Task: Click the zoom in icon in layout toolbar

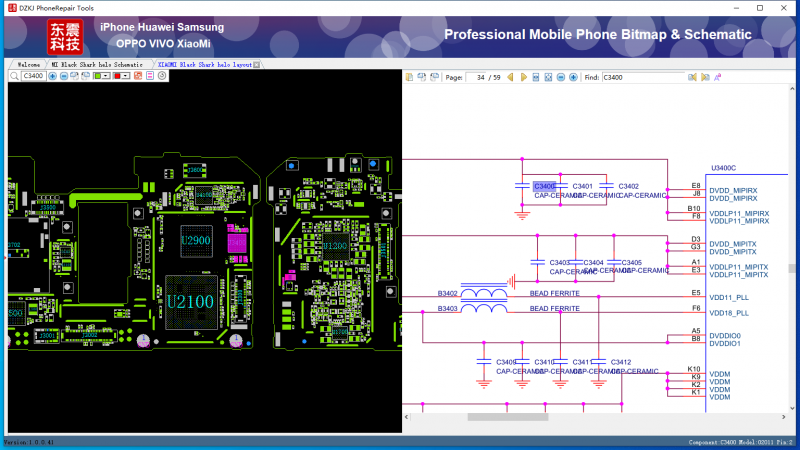Action: [51, 76]
